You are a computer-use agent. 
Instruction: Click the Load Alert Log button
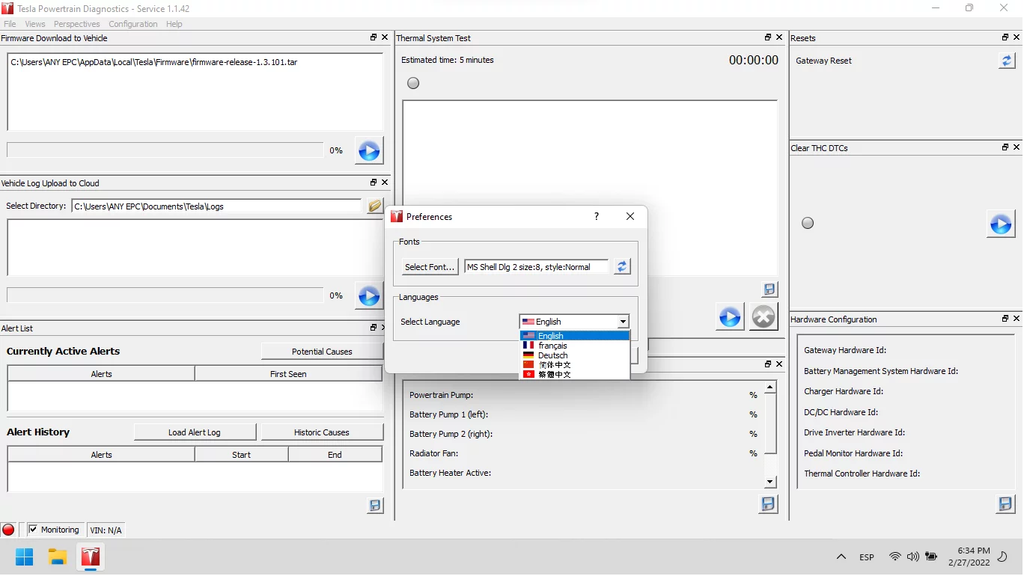coord(194,432)
